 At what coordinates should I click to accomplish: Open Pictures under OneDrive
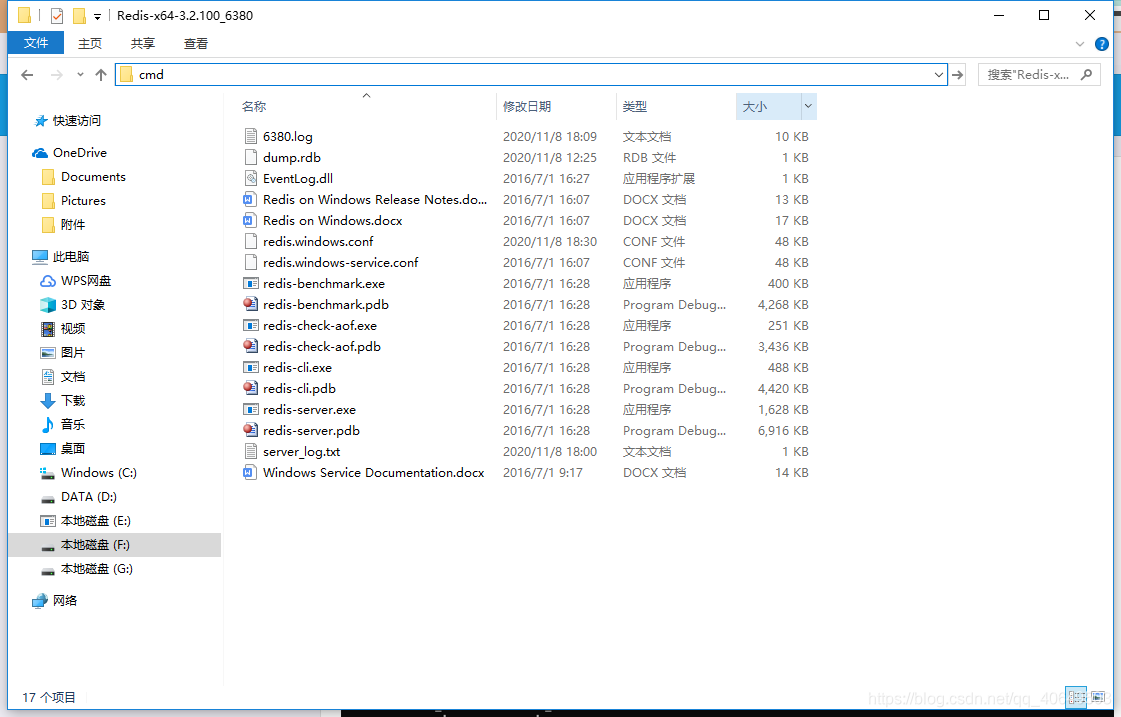[x=83, y=201]
